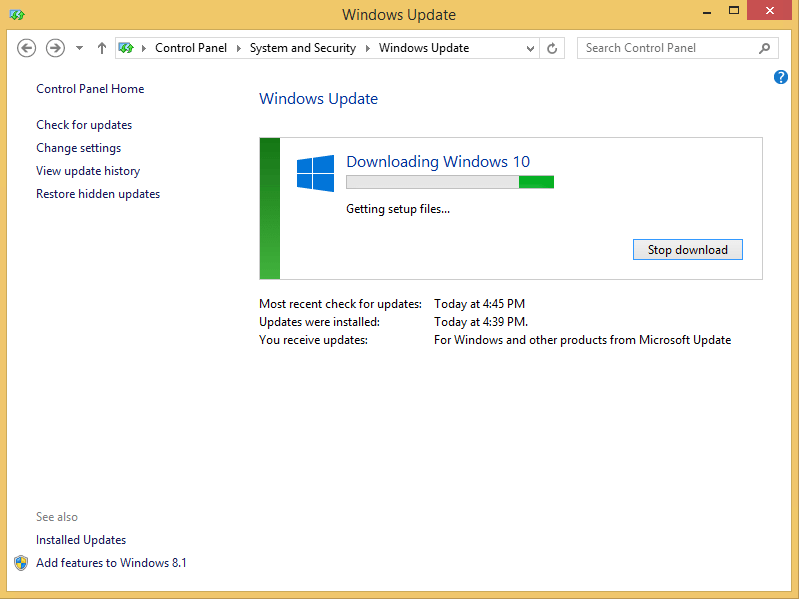This screenshot has width=799, height=599.
Task: Click the Windows 10 download progress bar
Action: click(x=450, y=182)
